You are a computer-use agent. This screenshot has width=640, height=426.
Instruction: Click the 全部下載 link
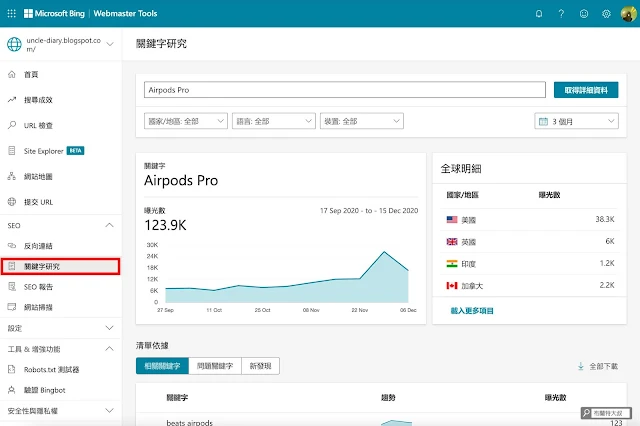click(x=603, y=366)
